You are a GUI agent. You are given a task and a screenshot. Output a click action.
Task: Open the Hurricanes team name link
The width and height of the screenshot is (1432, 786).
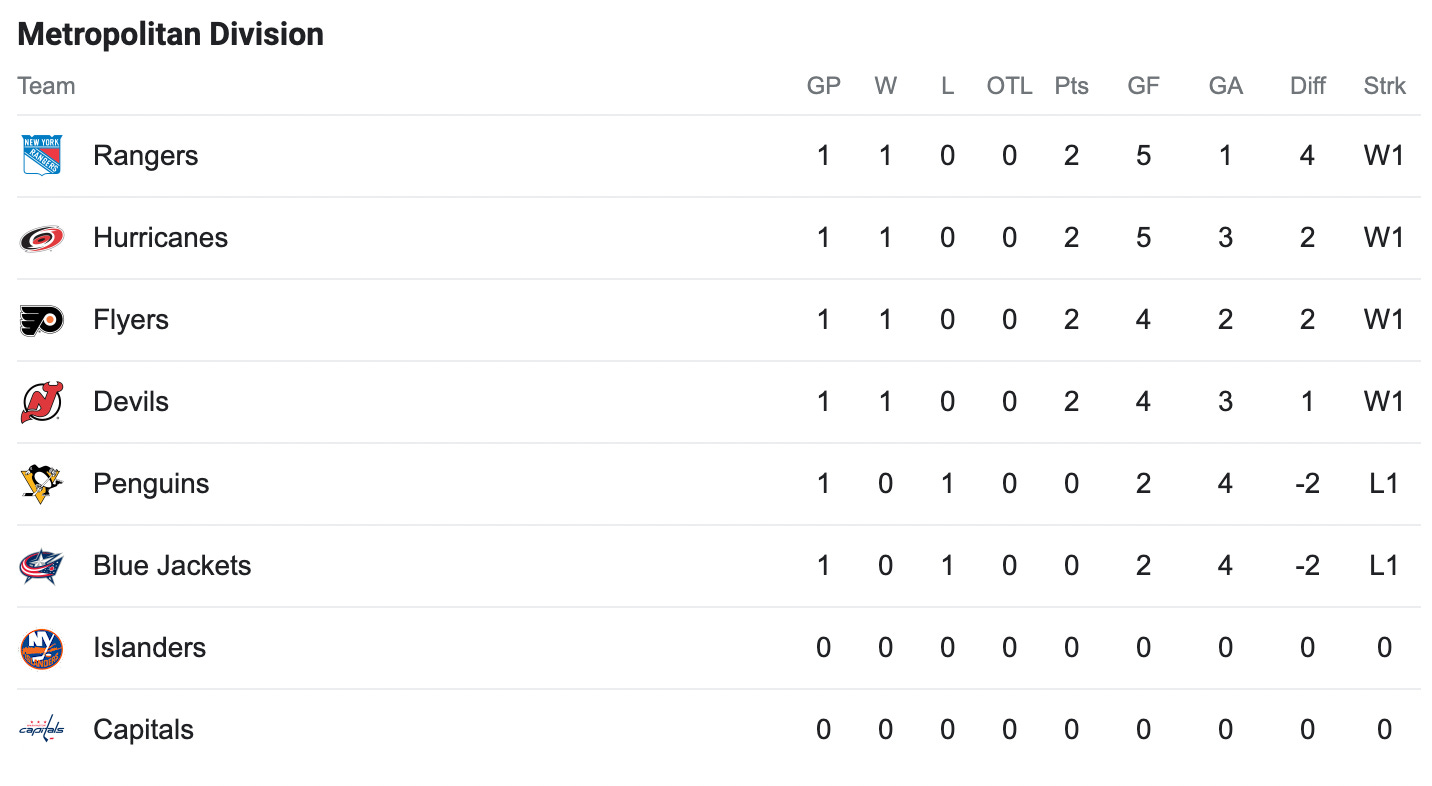160,238
